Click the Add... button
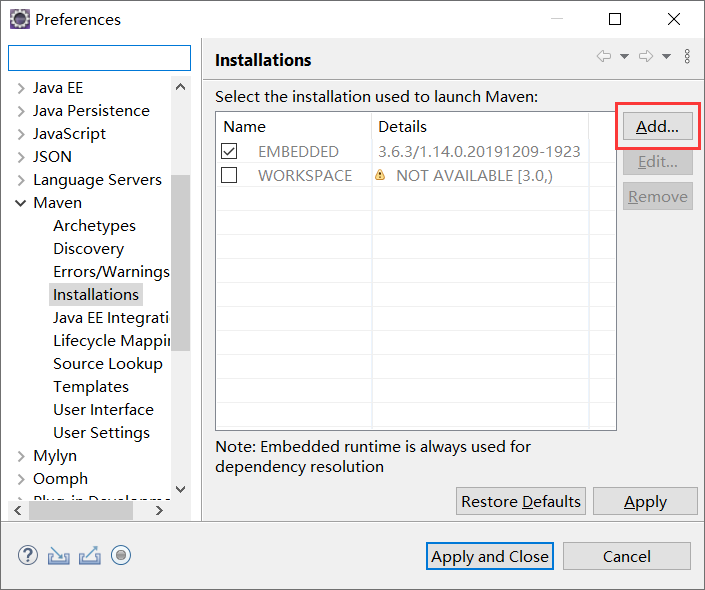The image size is (705, 590). 657,126
